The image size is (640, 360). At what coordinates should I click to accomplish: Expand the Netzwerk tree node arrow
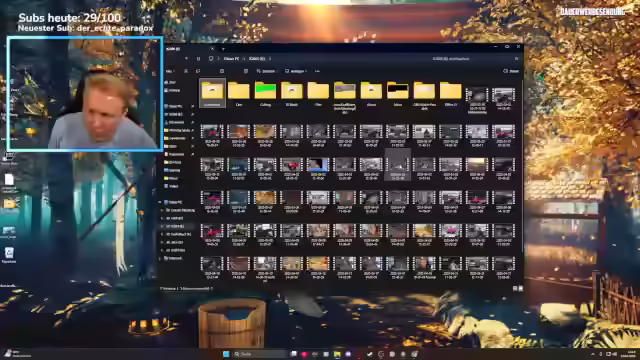coord(160,258)
